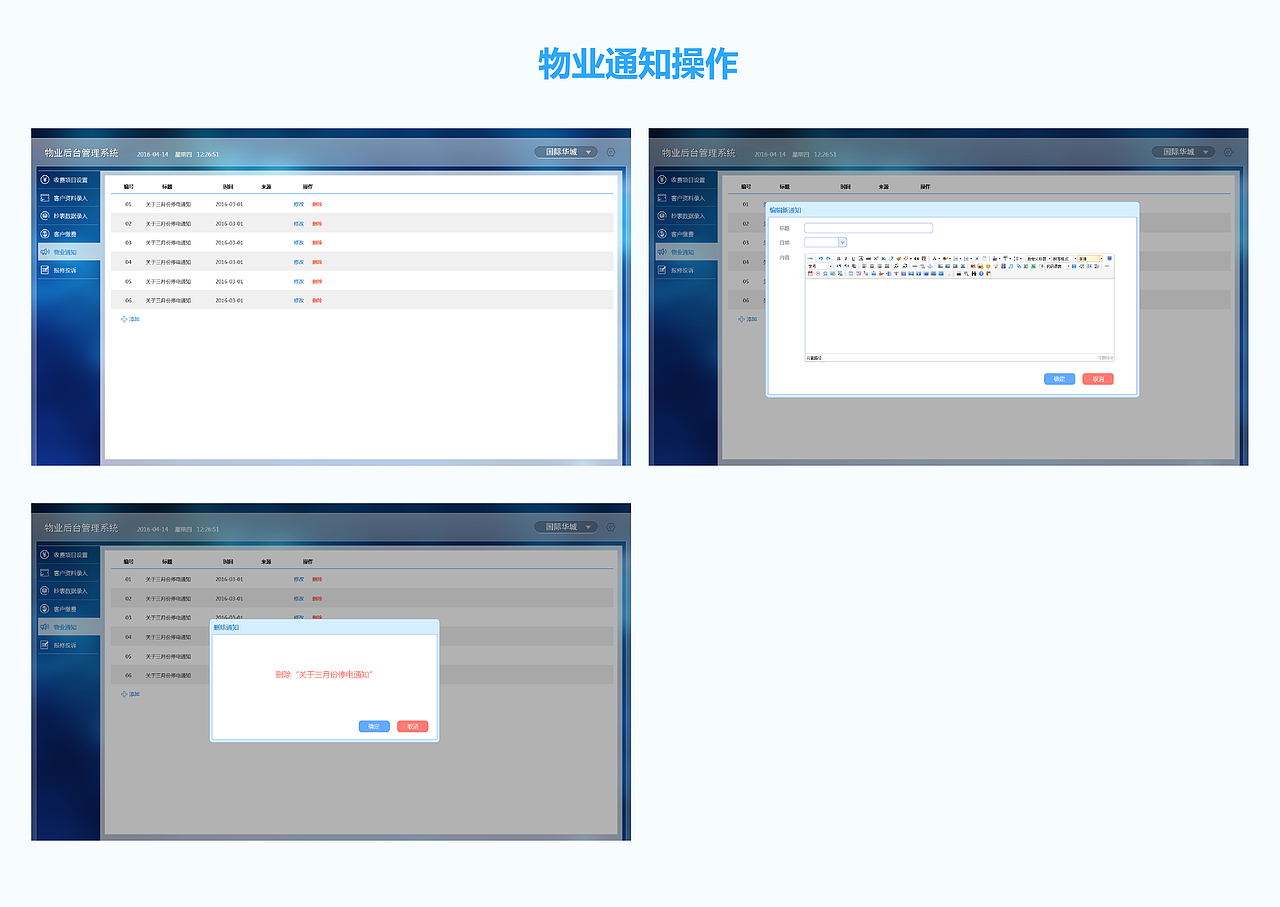Click the print icon in editor toolbar
The height and width of the screenshot is (907, 1280).
click(x=958, y=274)
